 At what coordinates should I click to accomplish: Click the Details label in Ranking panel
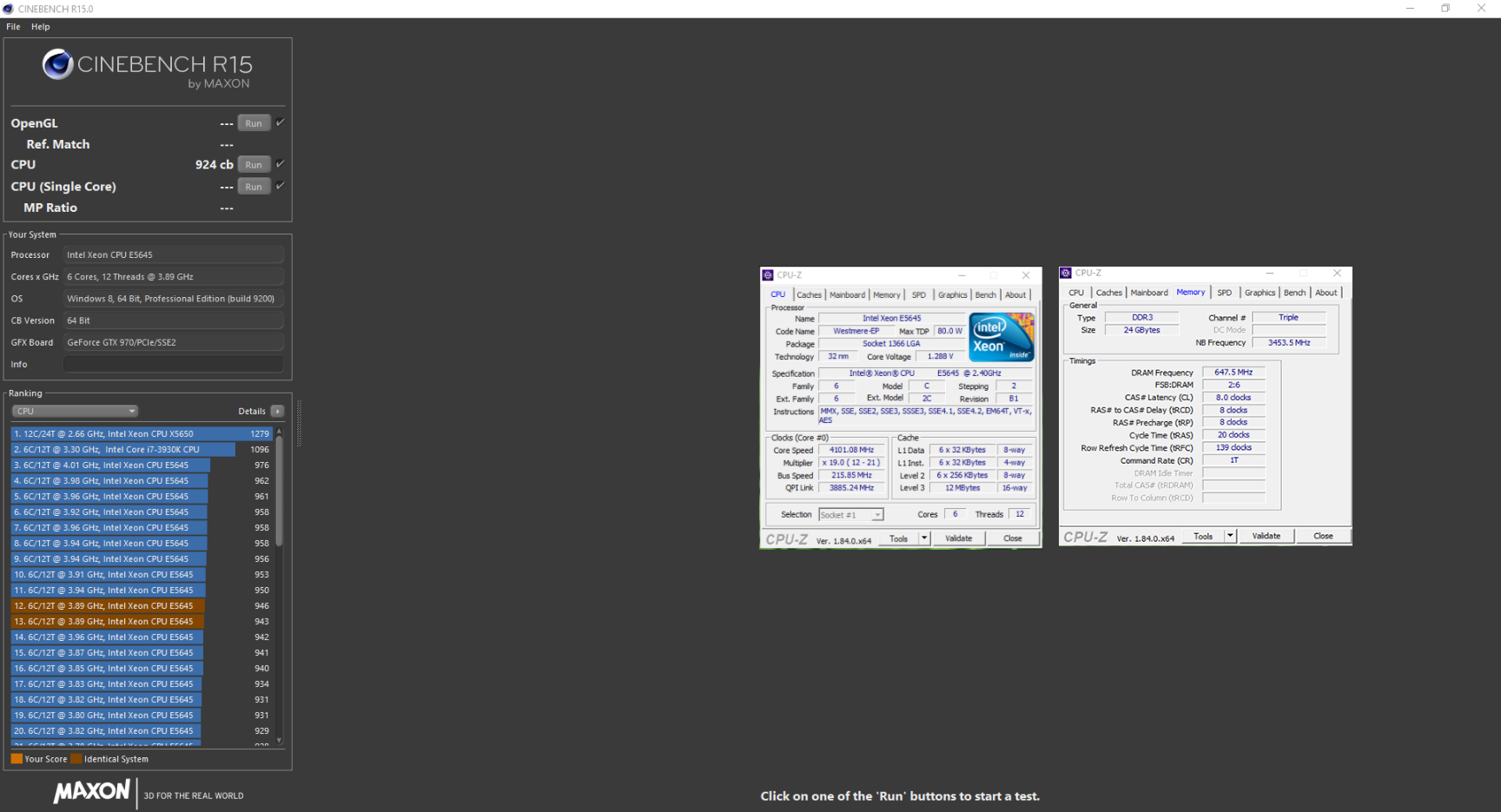(x=252, y=412)
